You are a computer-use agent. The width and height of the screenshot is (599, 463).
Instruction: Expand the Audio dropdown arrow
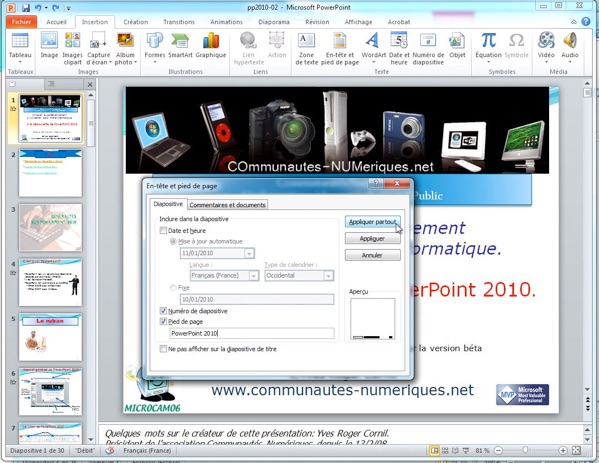point(570,62)
